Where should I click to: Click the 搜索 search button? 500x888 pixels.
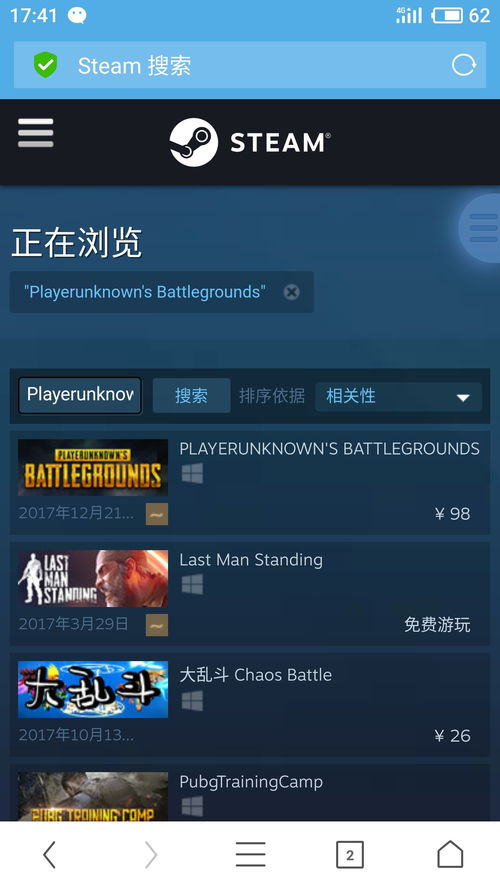[191, 395]
